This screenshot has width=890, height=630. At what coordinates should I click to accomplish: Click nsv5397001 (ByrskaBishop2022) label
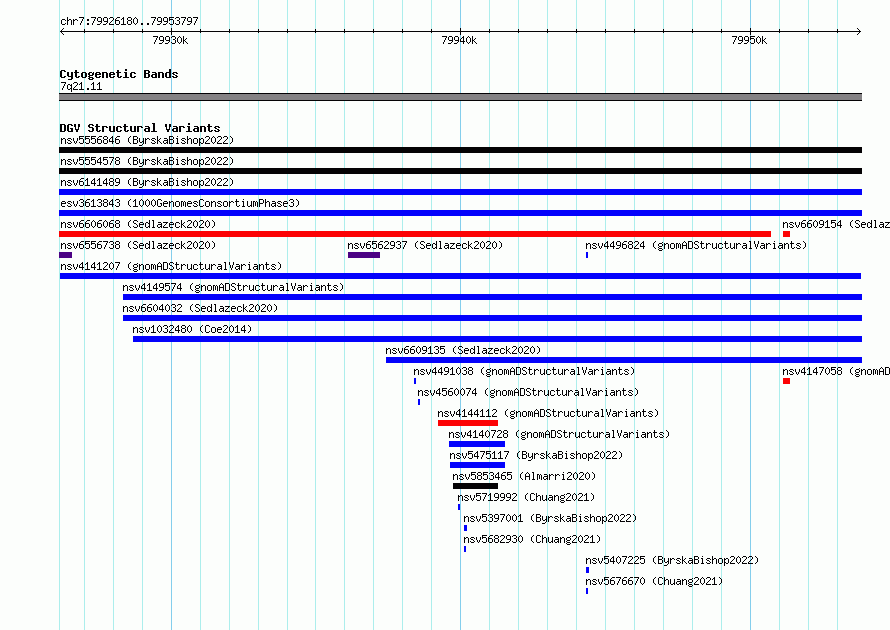click(550, 518)
